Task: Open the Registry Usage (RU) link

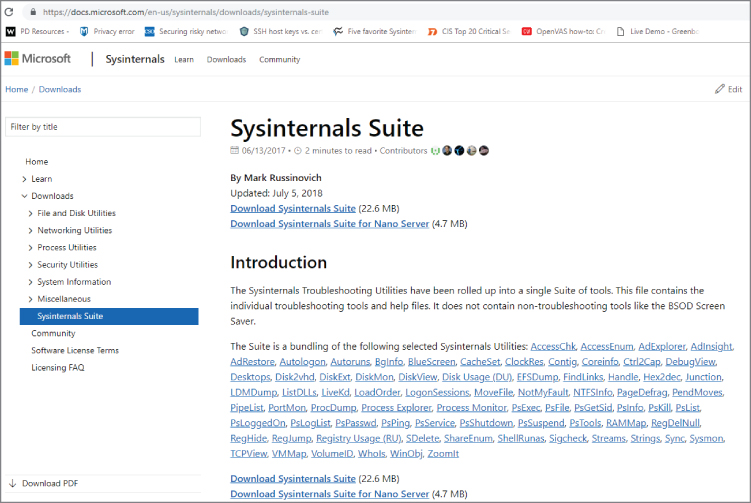Action: 359,438
